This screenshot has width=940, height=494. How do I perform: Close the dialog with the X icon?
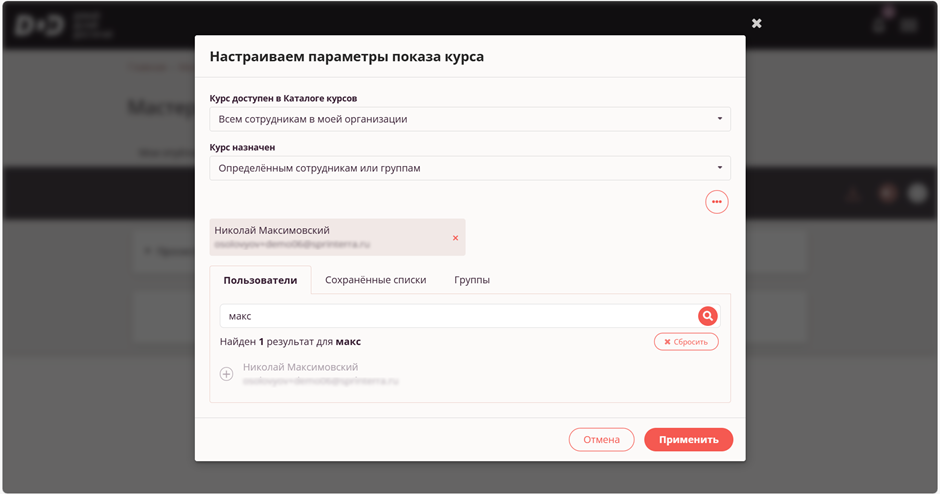(757, 23)
